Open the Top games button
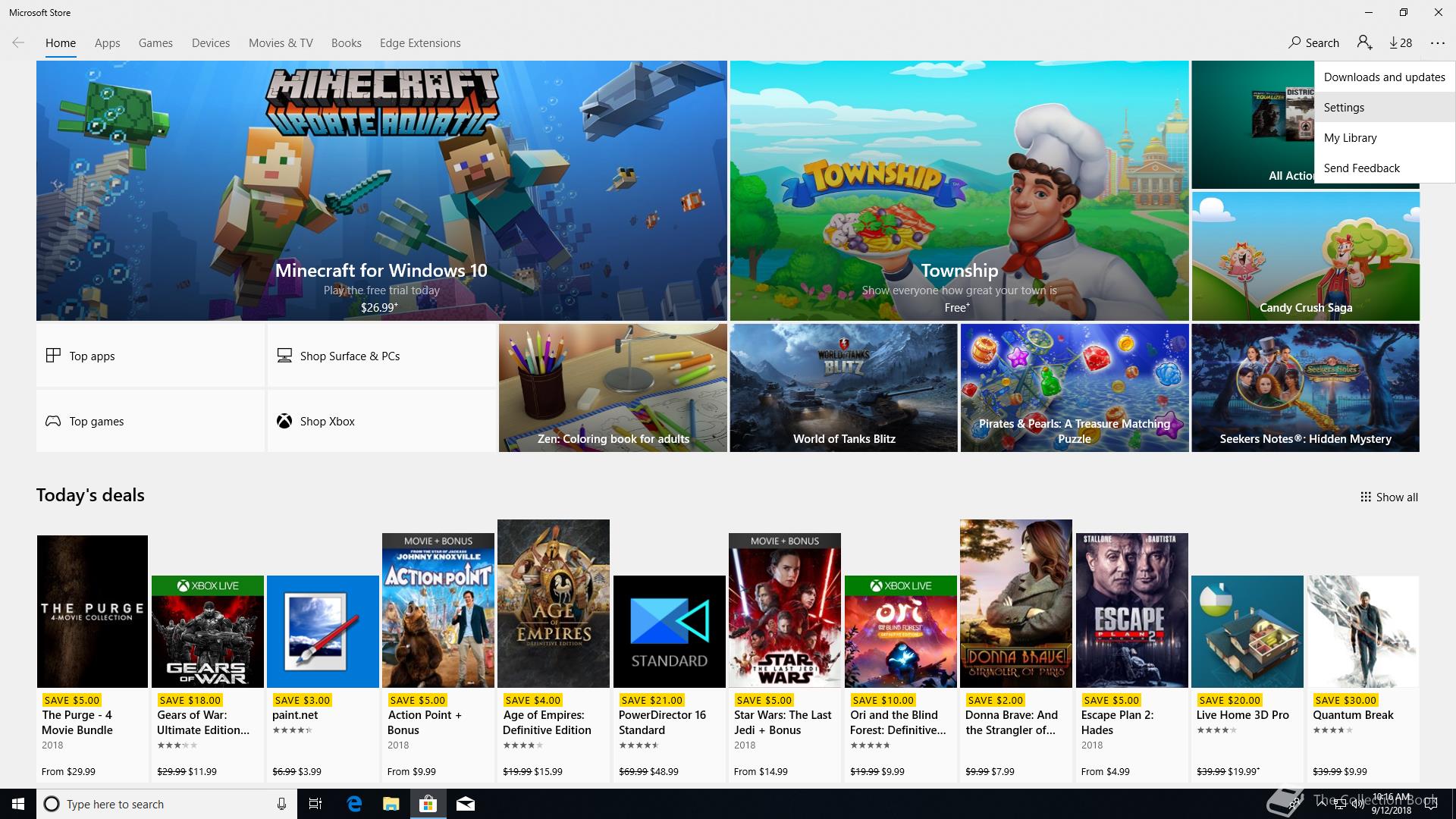 click(x=150, y=421)
